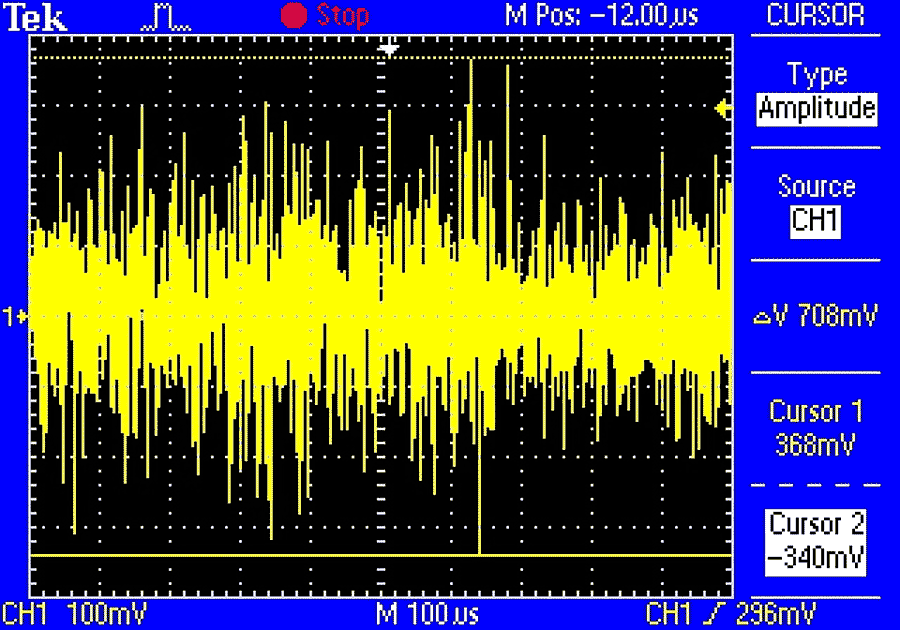The image size is (900, 630).
Task: Select the Cursor 1 368mV option
Action: [x=817, y=428]
